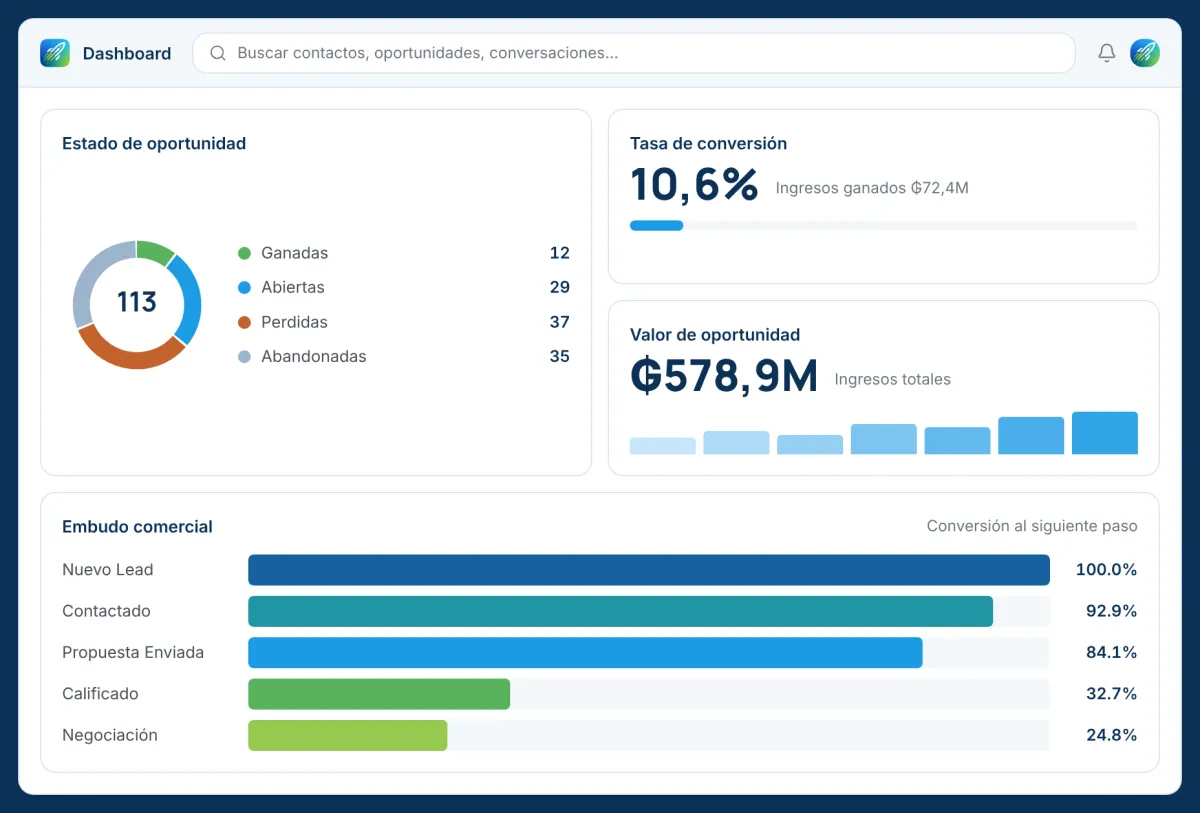This screenshot has height=813, width=1200.
Task: Click the Ganadas legend label
Action: (294, 253)
